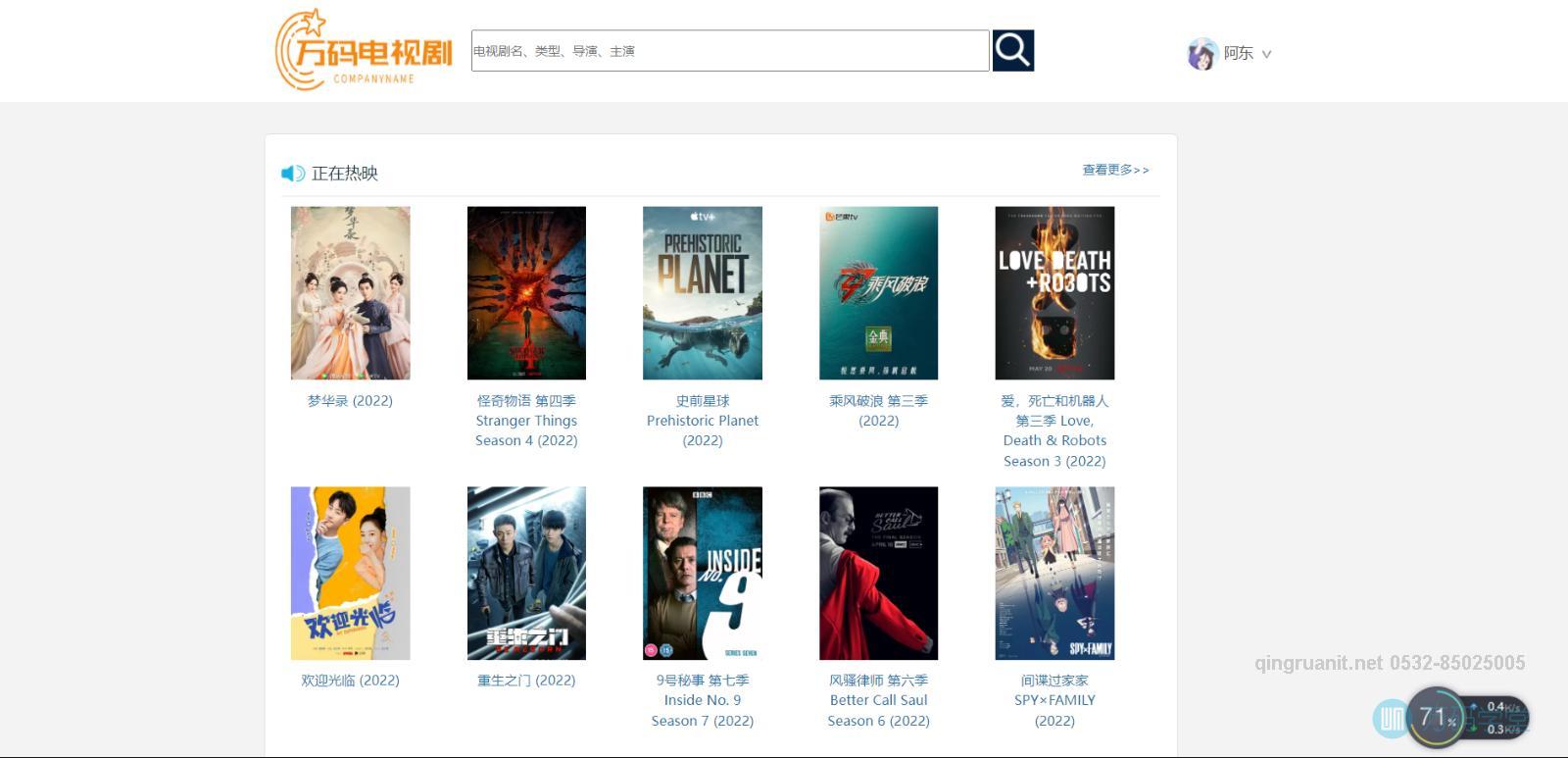1568x758 pixels.
Task: Click the 乘风破浪 第三季 title link
Action: coord(878,411)
